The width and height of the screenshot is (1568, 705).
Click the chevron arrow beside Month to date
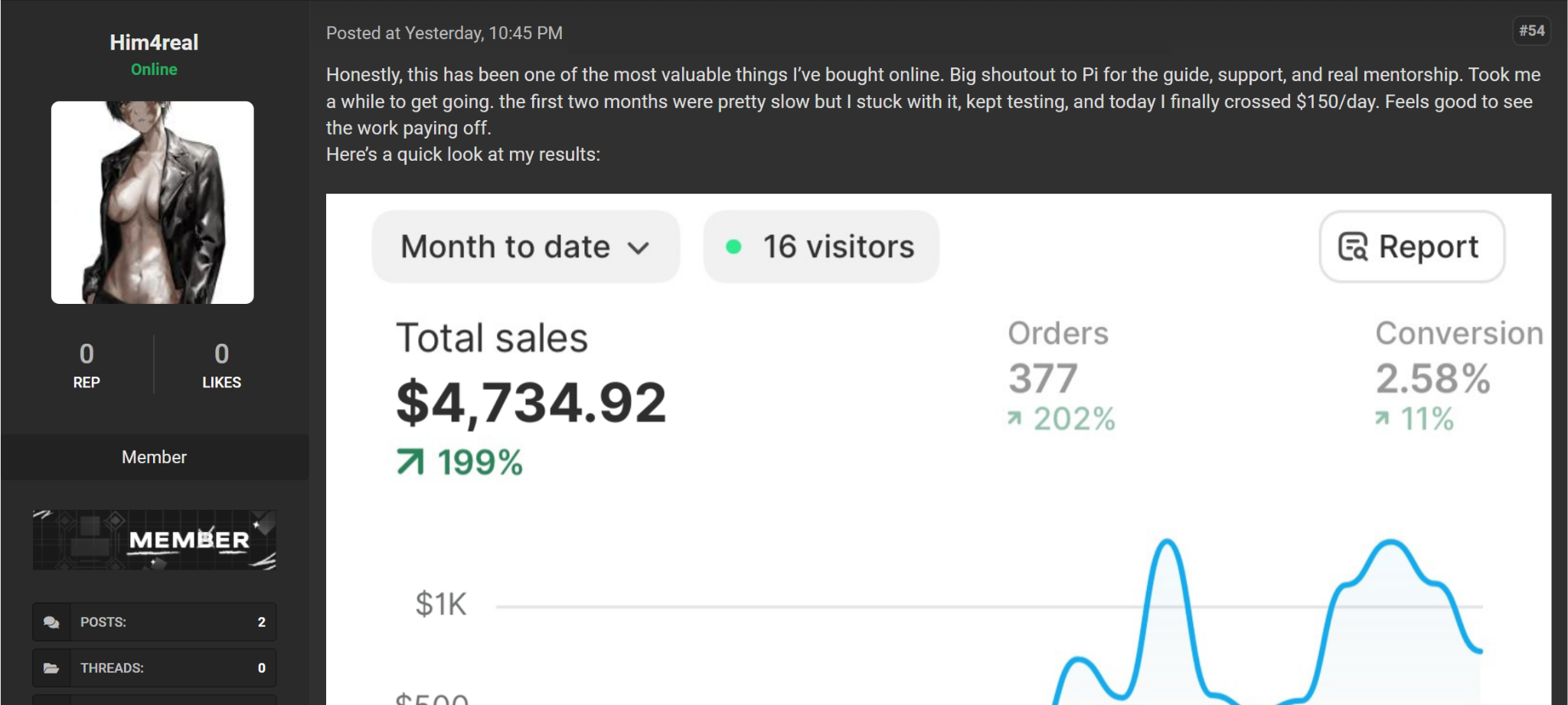pos(639,248)
